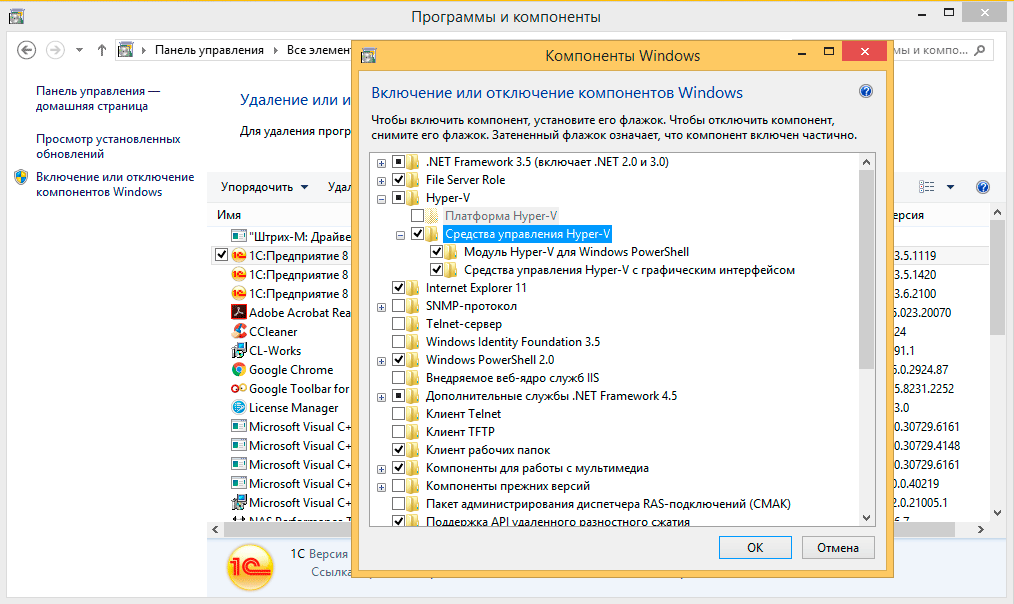Expand Windows PowerShell 2.0 tree node
This screenshot has height=604, width=1014.
(x=382, y=361)
